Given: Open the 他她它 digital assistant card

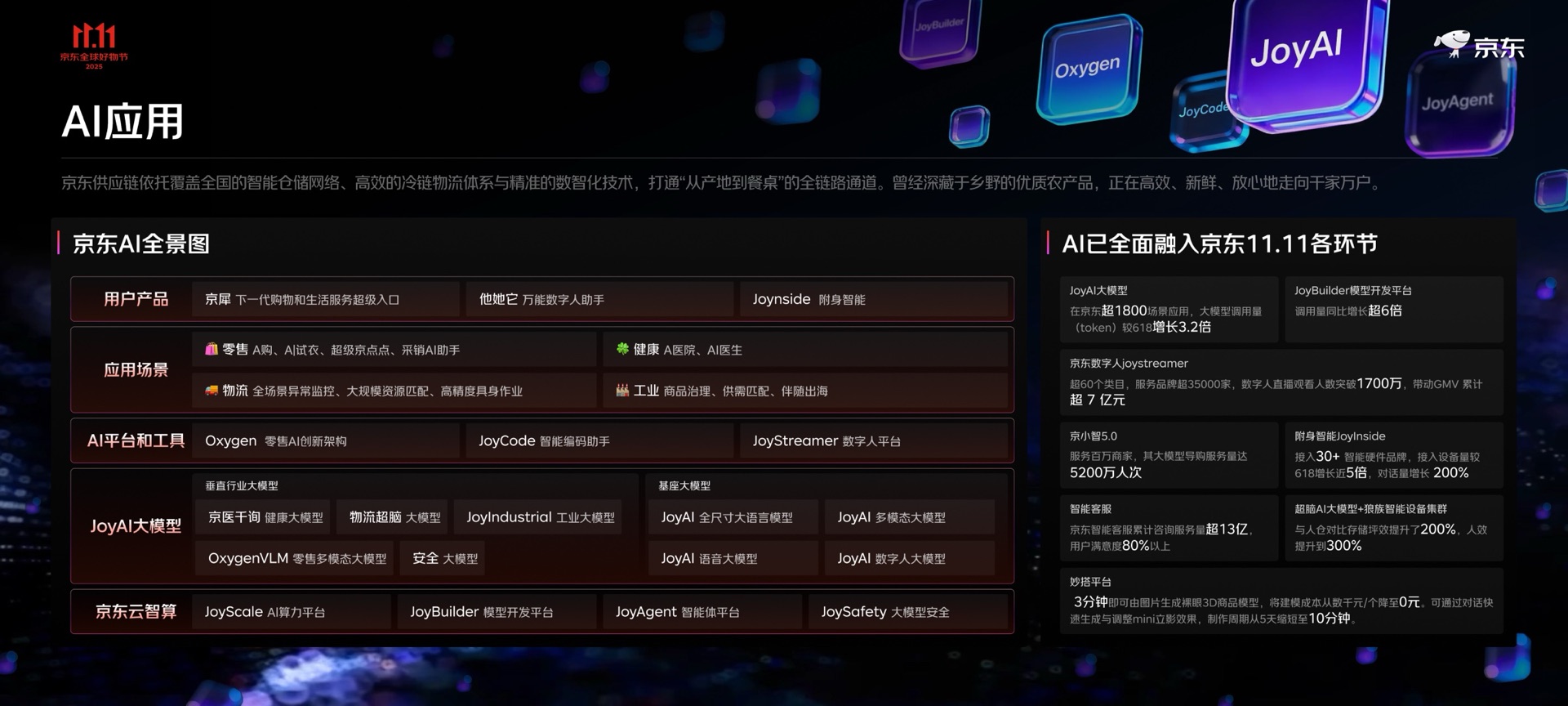Looking at the screenshot, I should (x=599, y=299).
